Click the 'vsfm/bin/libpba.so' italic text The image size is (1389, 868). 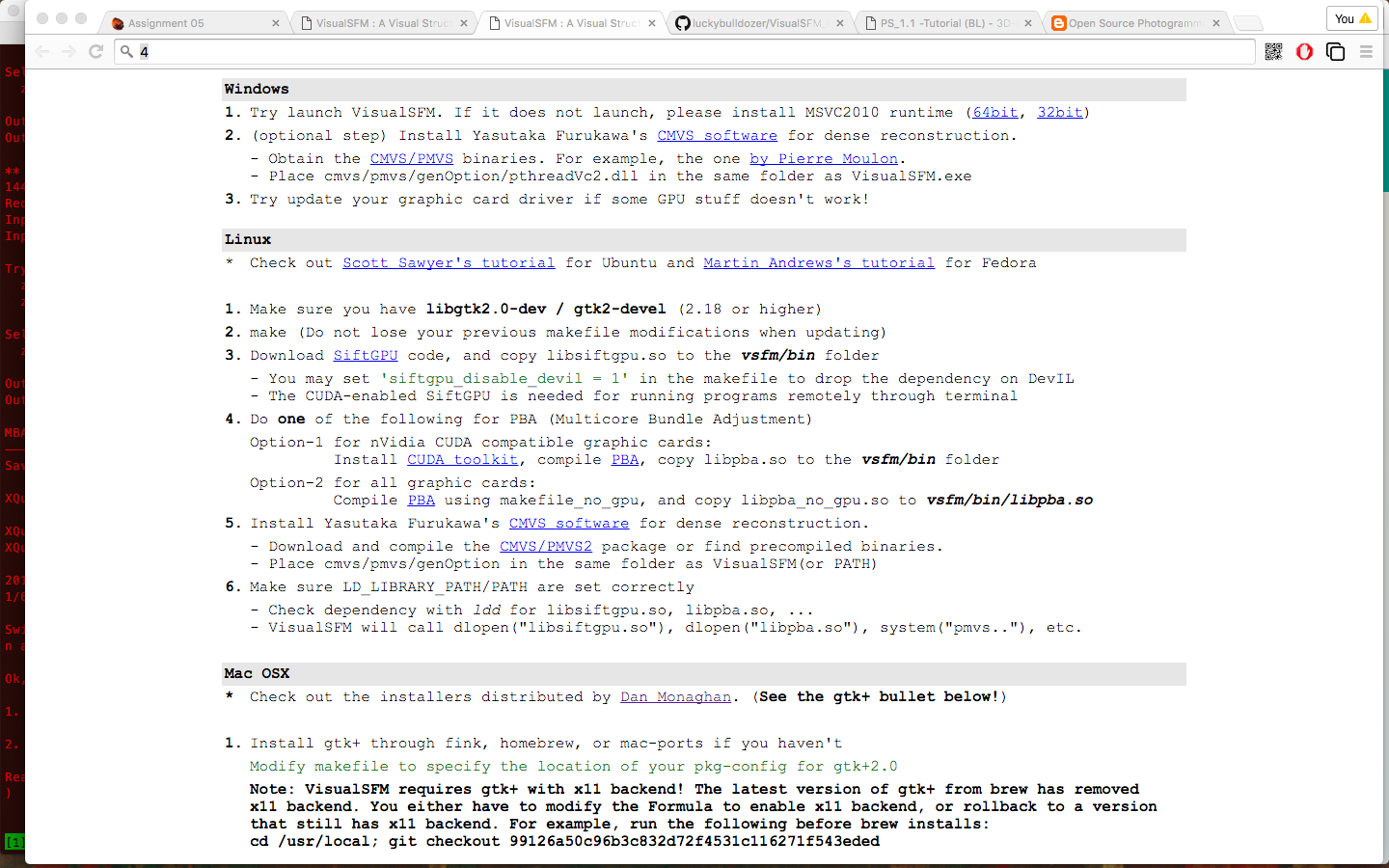(x=1010, y=501)
